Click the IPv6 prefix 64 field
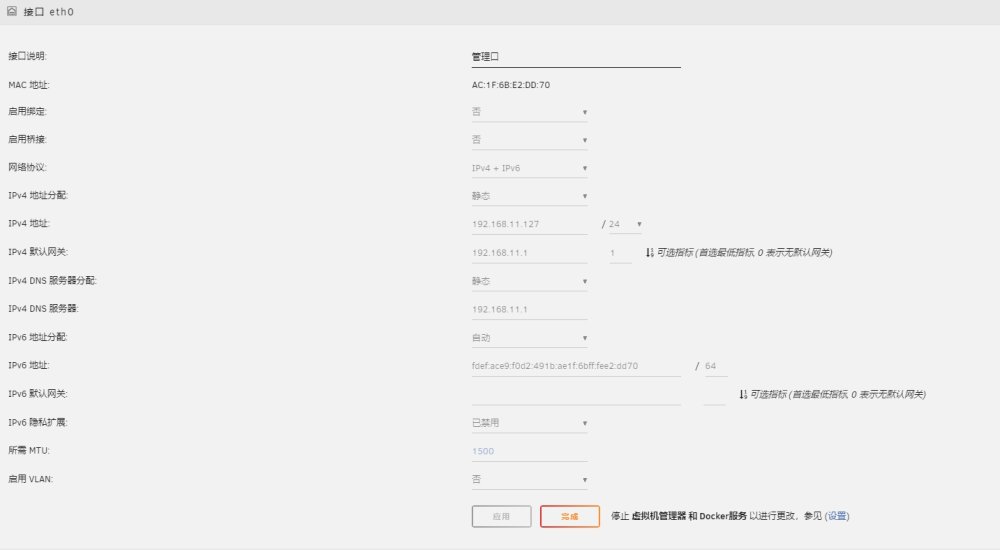This screenshot has height=550, width=1000. (716, 366)
